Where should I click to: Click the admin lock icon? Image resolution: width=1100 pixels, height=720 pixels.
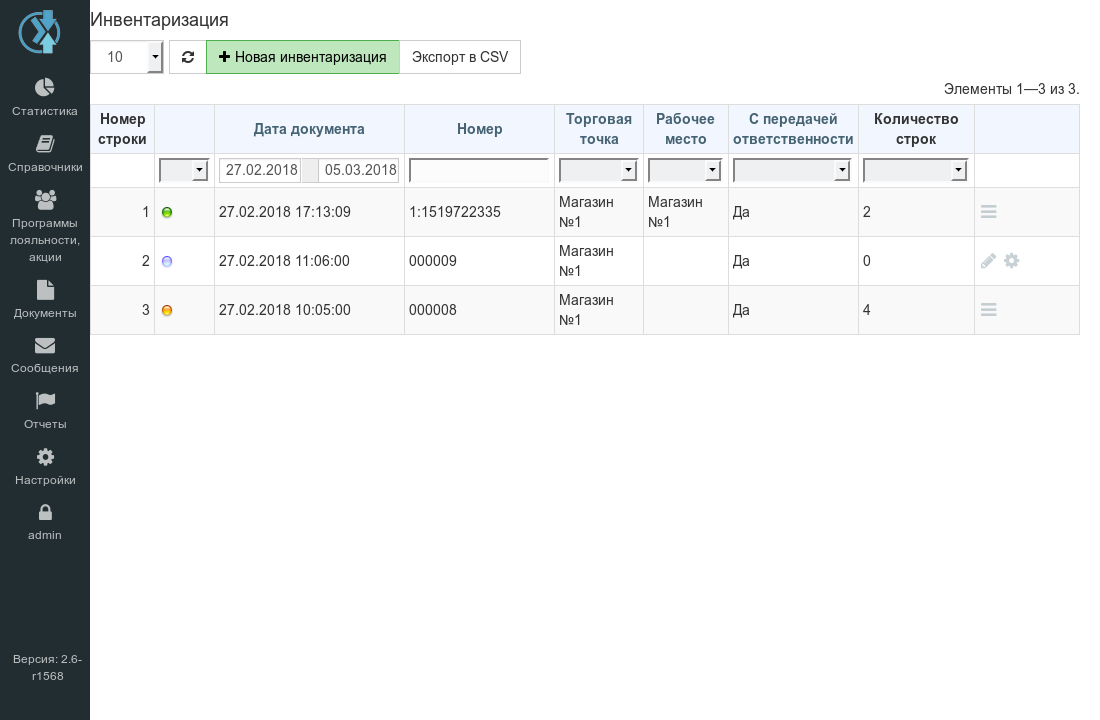point(45,512)
